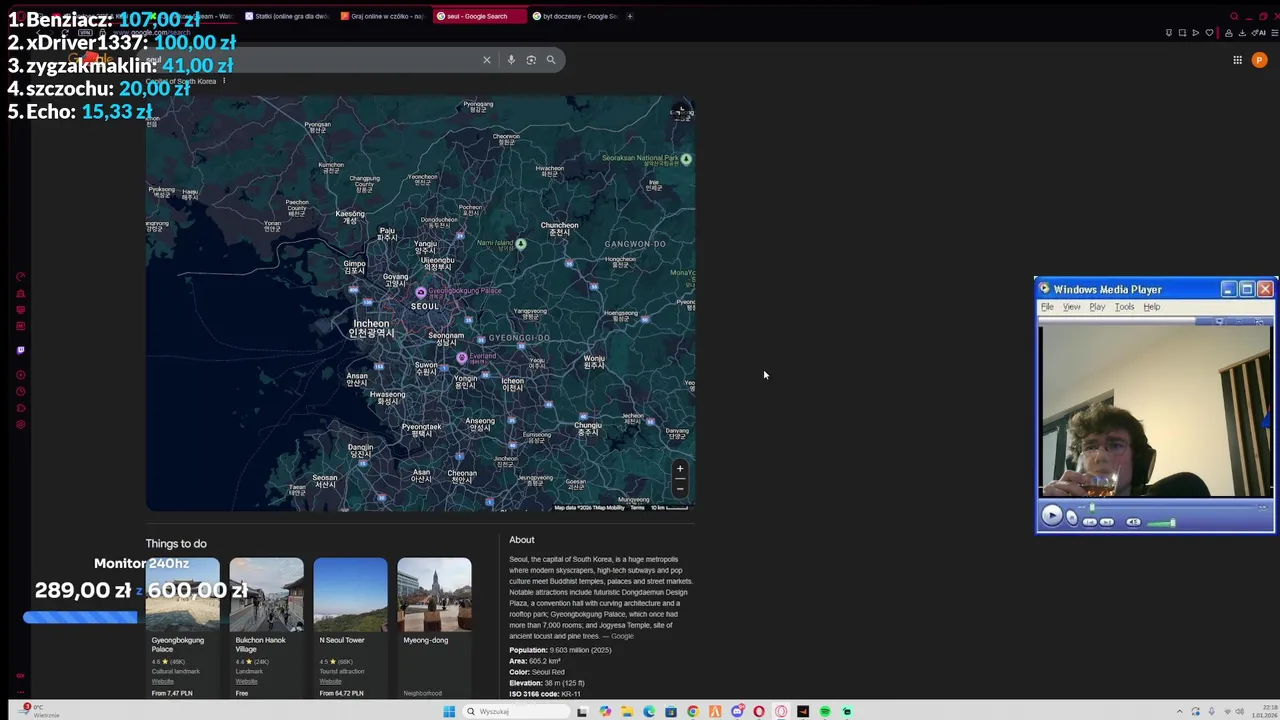
Task: Expand the map to fullscreen
Action: (x=680, y=111)
